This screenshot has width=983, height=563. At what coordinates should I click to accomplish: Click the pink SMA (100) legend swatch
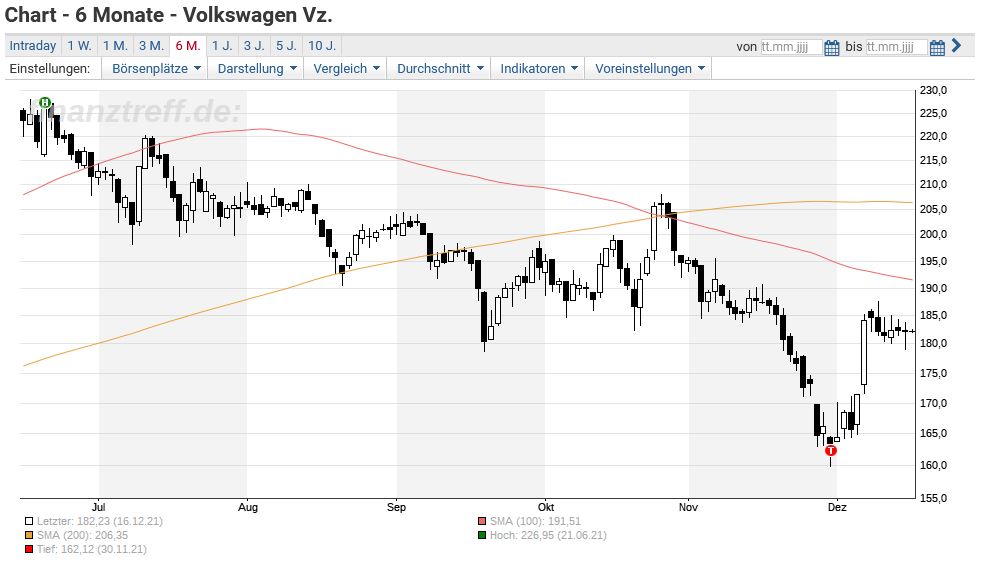point(482,521)
